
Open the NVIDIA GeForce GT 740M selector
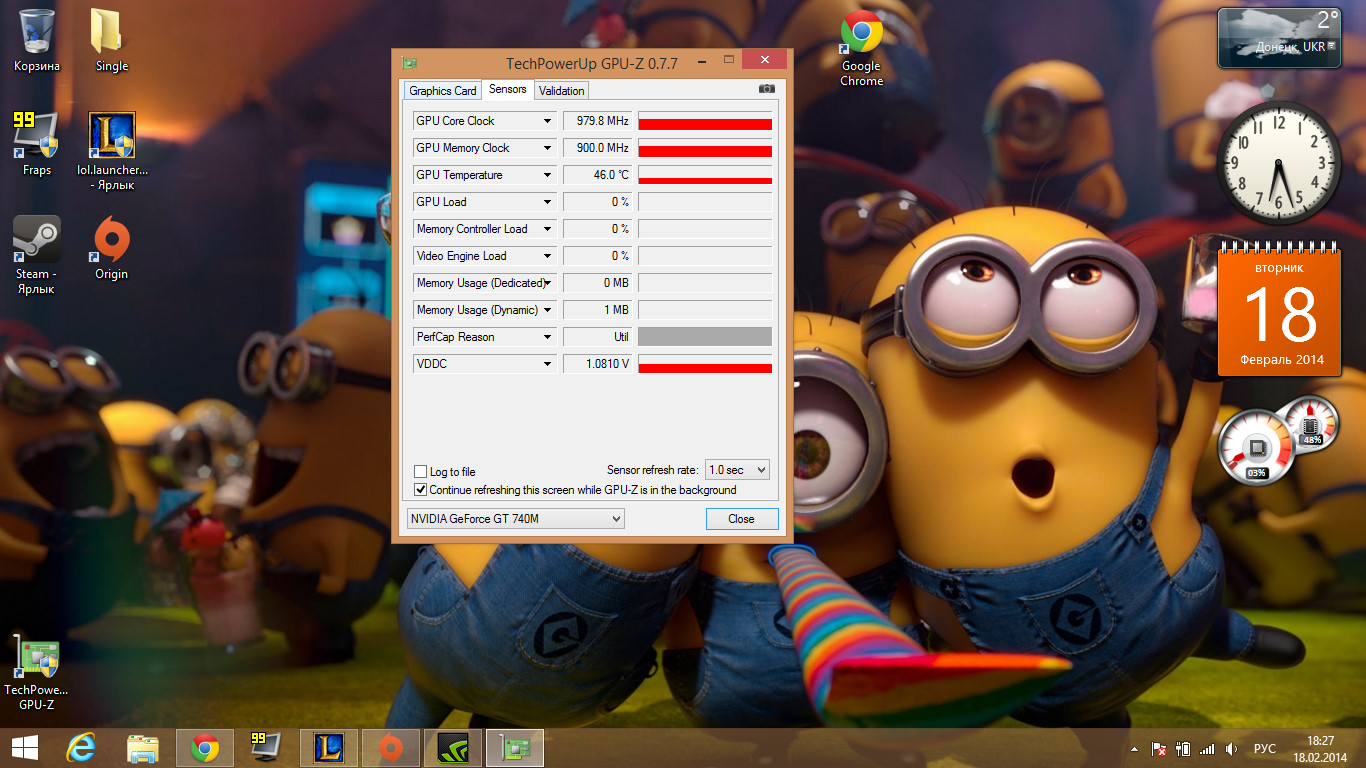pyautogui.click(x=516, y=519)
